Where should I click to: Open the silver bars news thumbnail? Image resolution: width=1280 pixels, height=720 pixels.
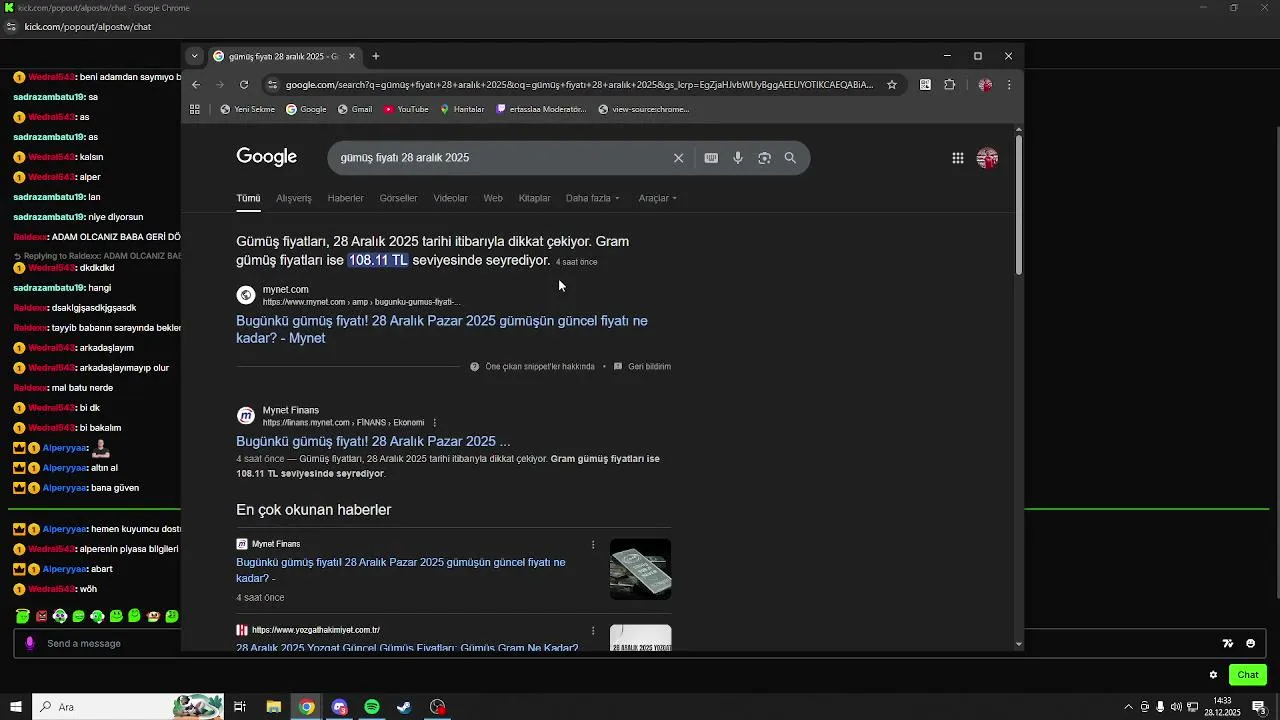(x=641, y=569)
